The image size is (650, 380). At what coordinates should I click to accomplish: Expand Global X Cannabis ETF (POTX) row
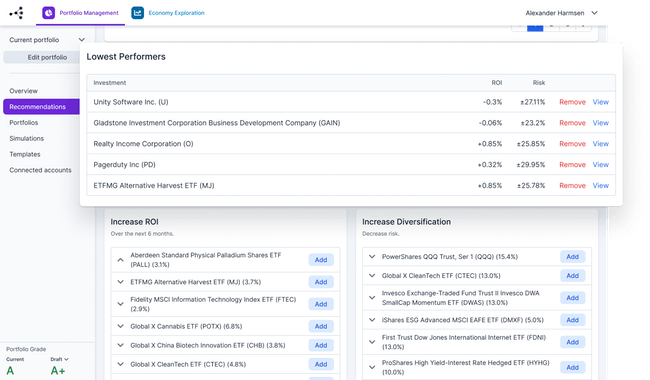pos(120,326)
